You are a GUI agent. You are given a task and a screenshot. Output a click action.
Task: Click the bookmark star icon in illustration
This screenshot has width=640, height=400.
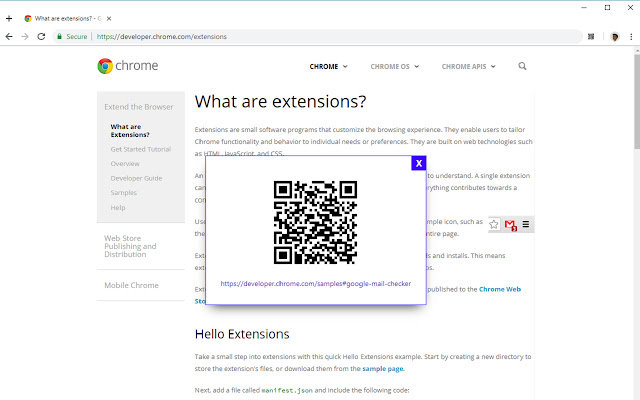click(494, 224)
